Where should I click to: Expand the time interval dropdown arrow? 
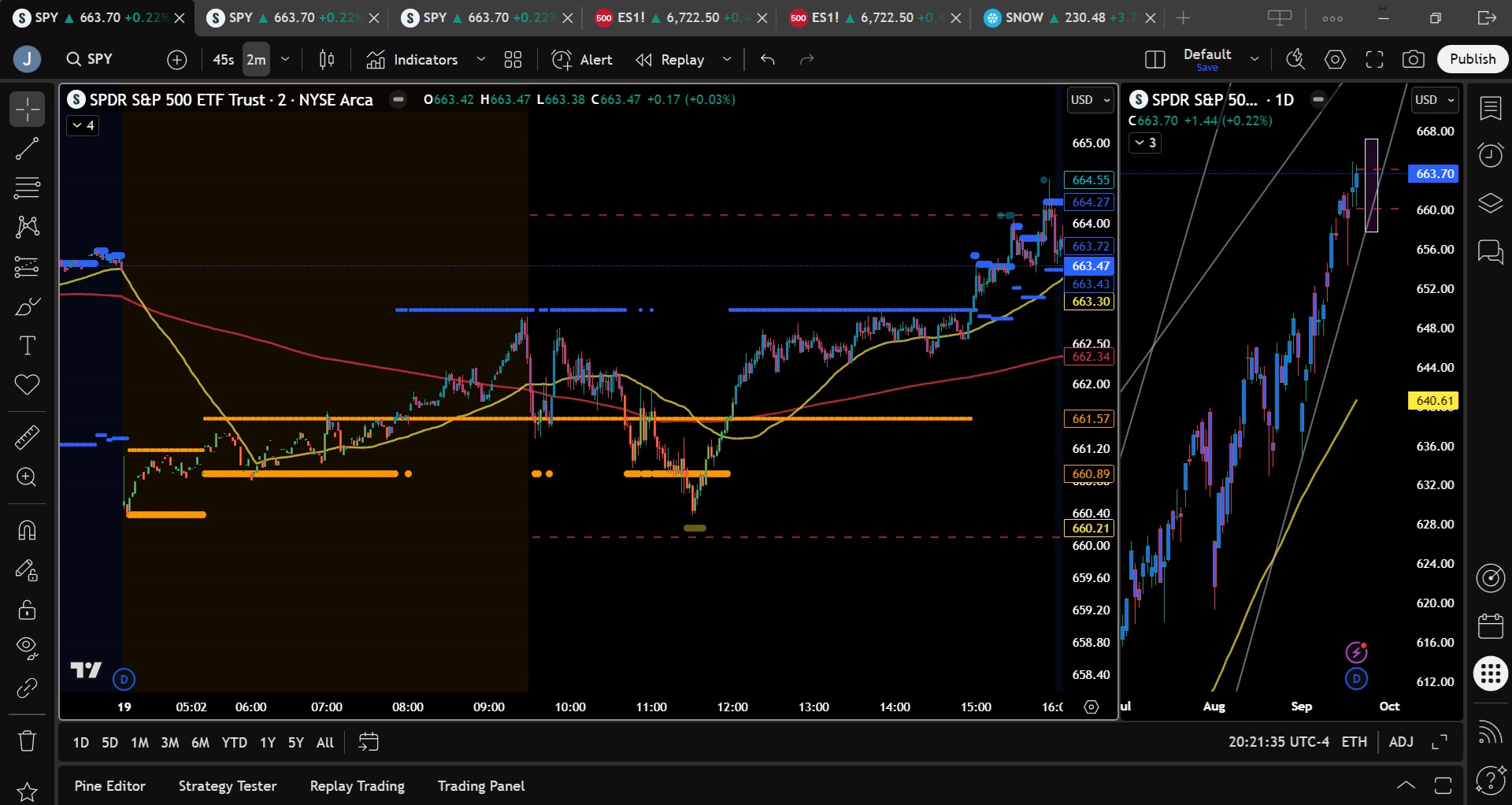click(x=285, y=60)
